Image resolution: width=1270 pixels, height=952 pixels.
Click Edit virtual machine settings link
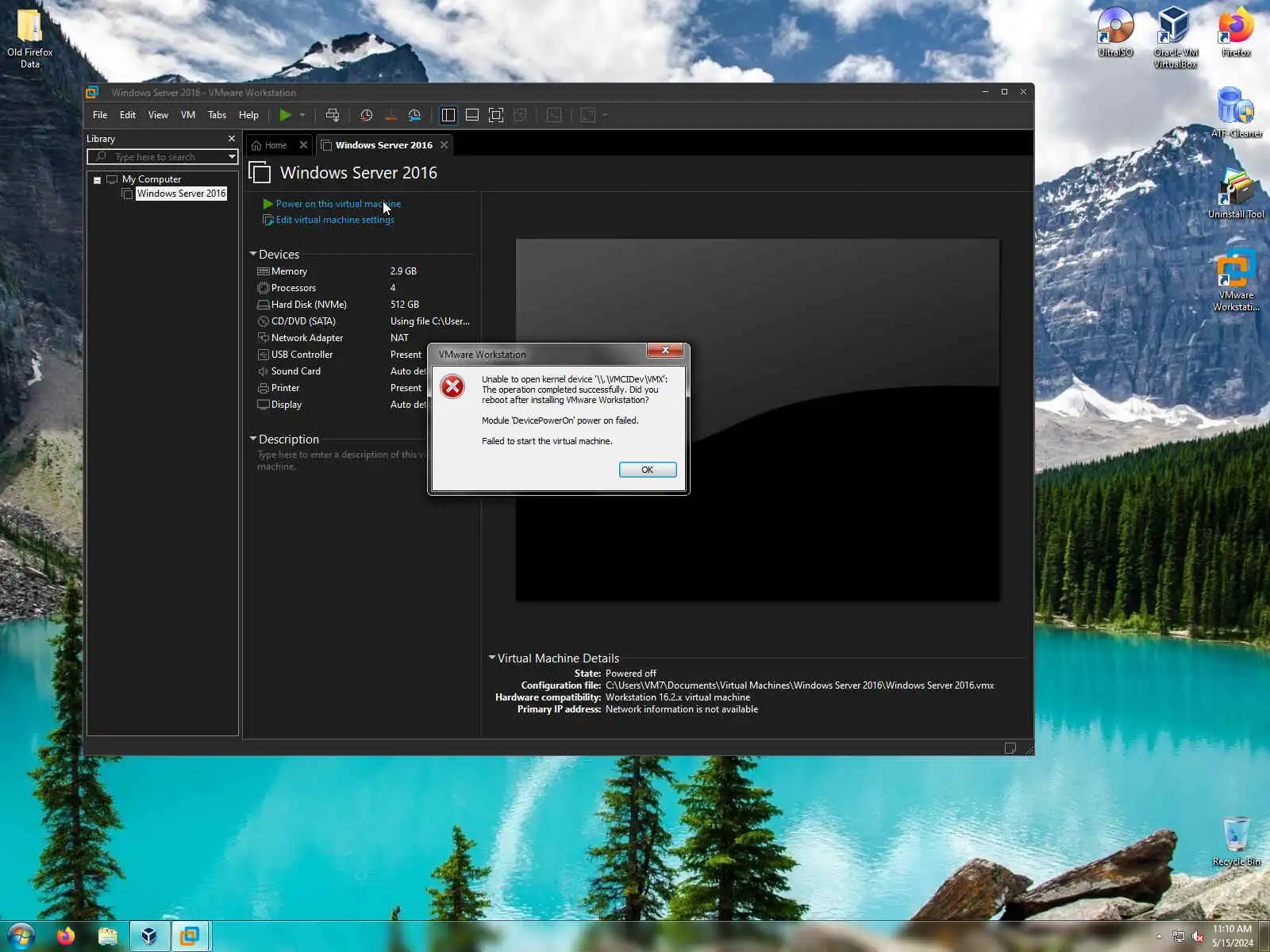pyautogui.click(x=335, y=220)
